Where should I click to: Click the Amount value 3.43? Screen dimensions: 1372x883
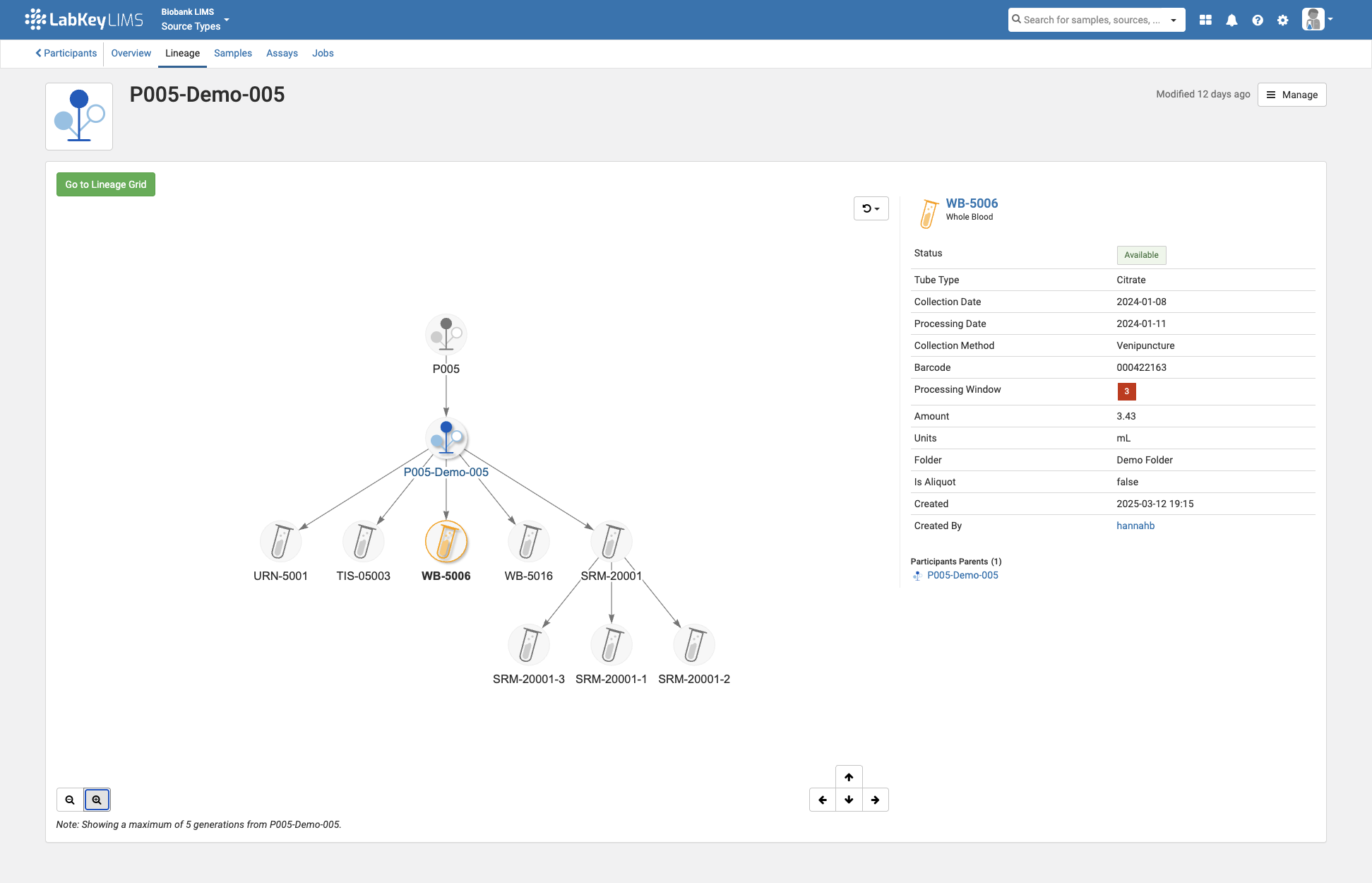(x=1126, y=416)
